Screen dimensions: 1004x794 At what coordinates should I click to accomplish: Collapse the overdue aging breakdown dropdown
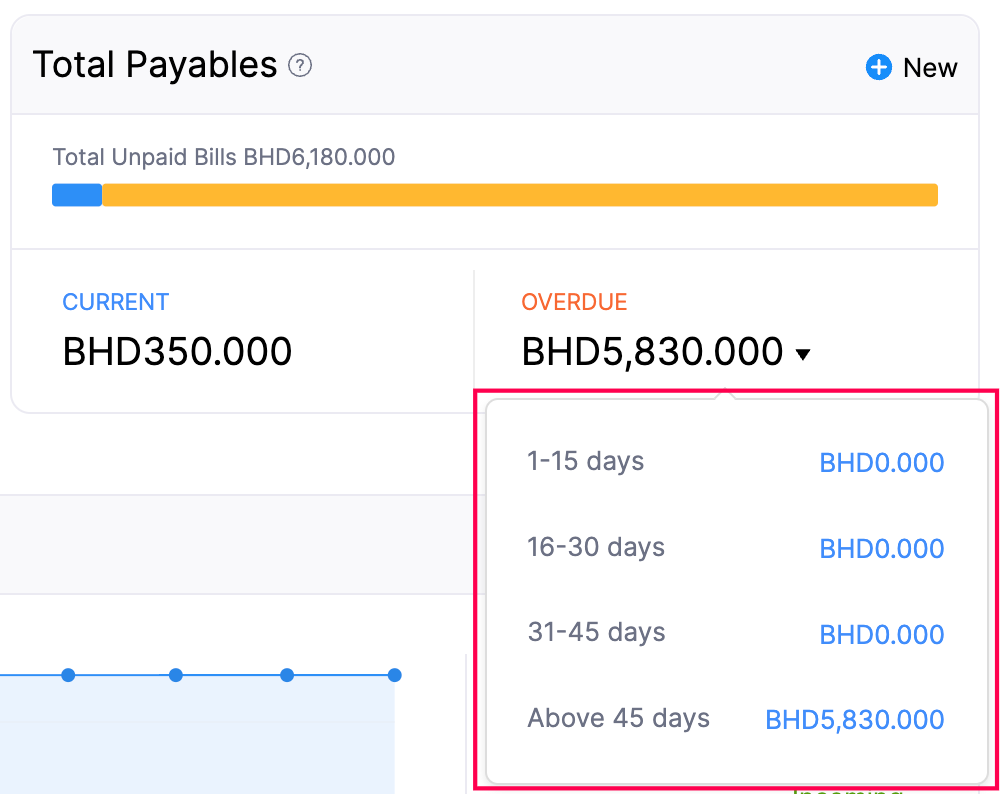tap(803, 352)
